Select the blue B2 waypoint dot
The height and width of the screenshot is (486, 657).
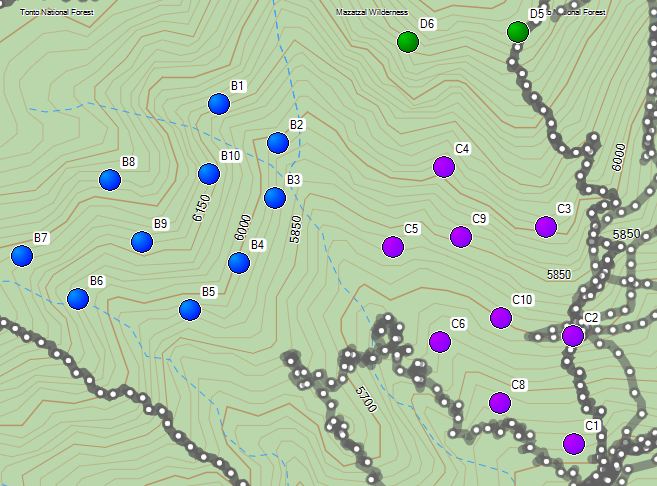point(278,143)
